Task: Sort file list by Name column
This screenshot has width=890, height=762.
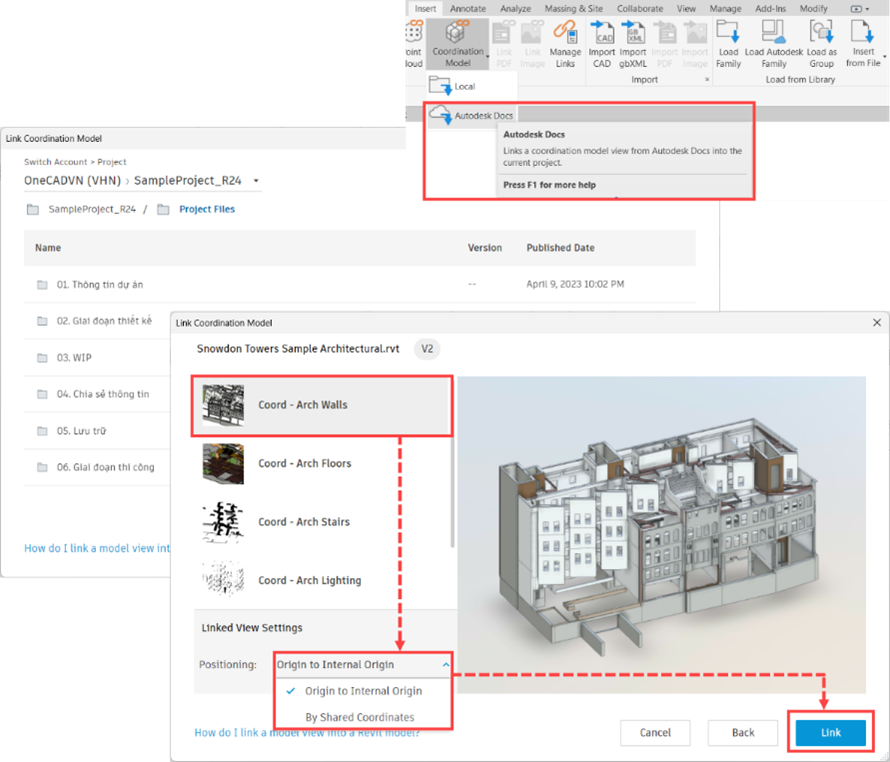Action: [x=48, y=248]
